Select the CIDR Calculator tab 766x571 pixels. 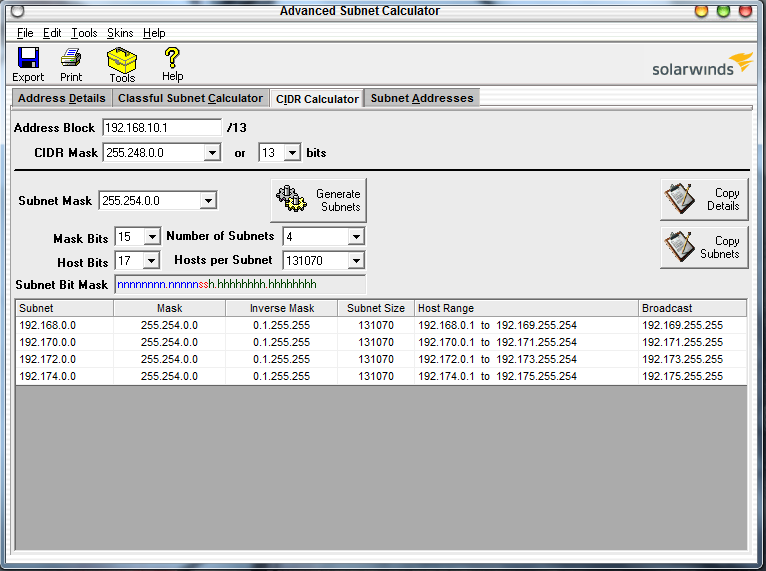point(317,99)
